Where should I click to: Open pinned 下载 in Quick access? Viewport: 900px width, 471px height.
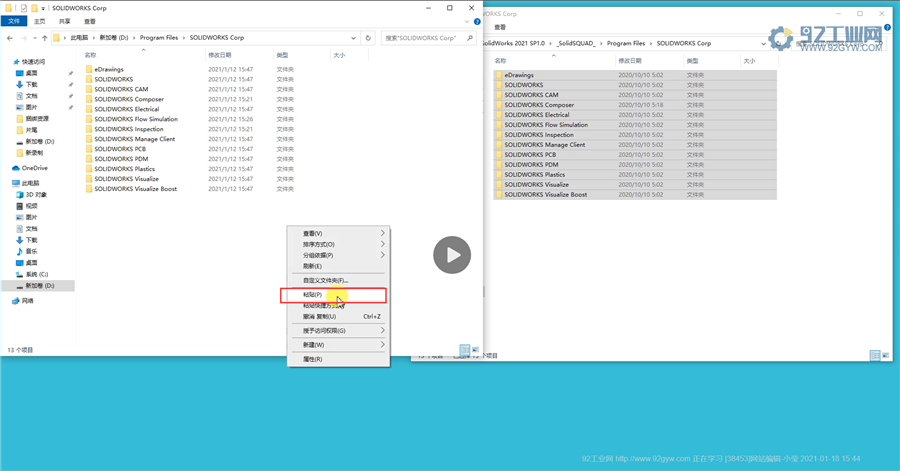(x=31, y=84)
